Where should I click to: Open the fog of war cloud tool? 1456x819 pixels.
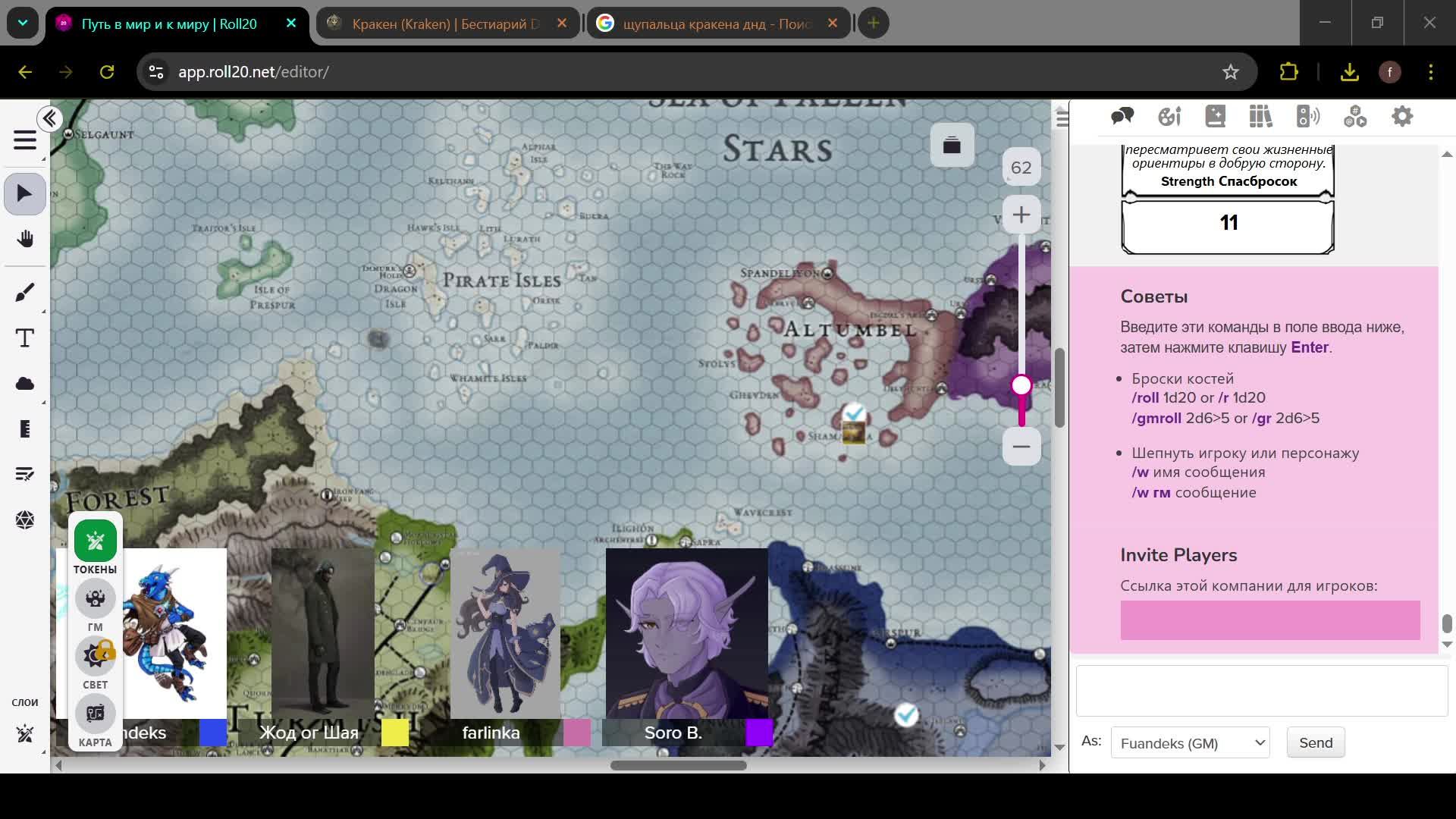click(x=25, y=384)
